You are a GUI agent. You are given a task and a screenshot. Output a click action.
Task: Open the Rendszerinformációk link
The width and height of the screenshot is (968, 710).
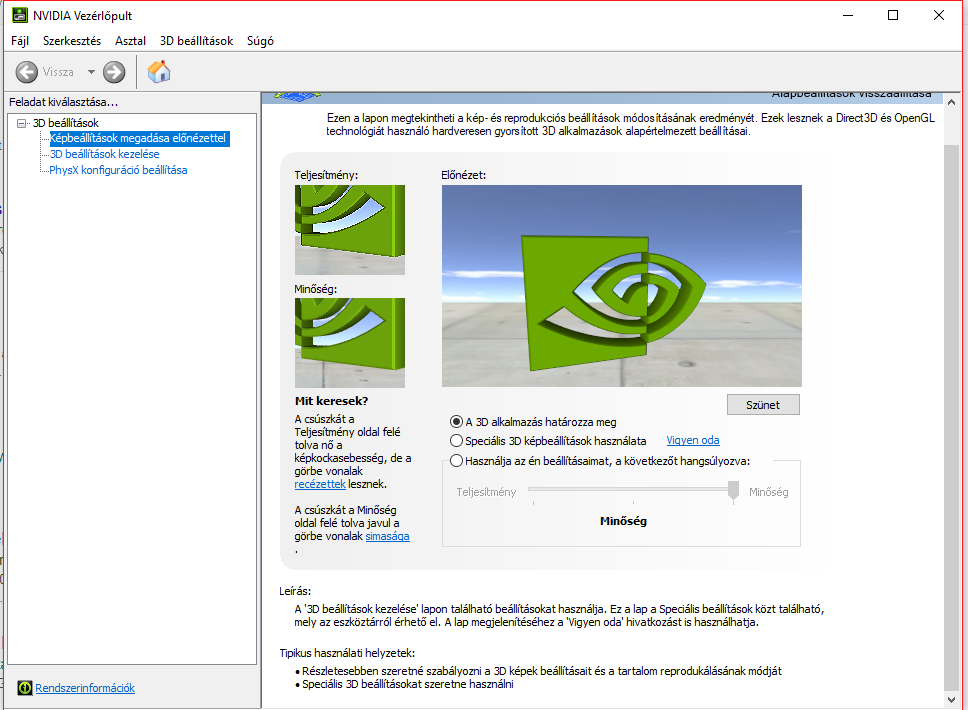85,688
